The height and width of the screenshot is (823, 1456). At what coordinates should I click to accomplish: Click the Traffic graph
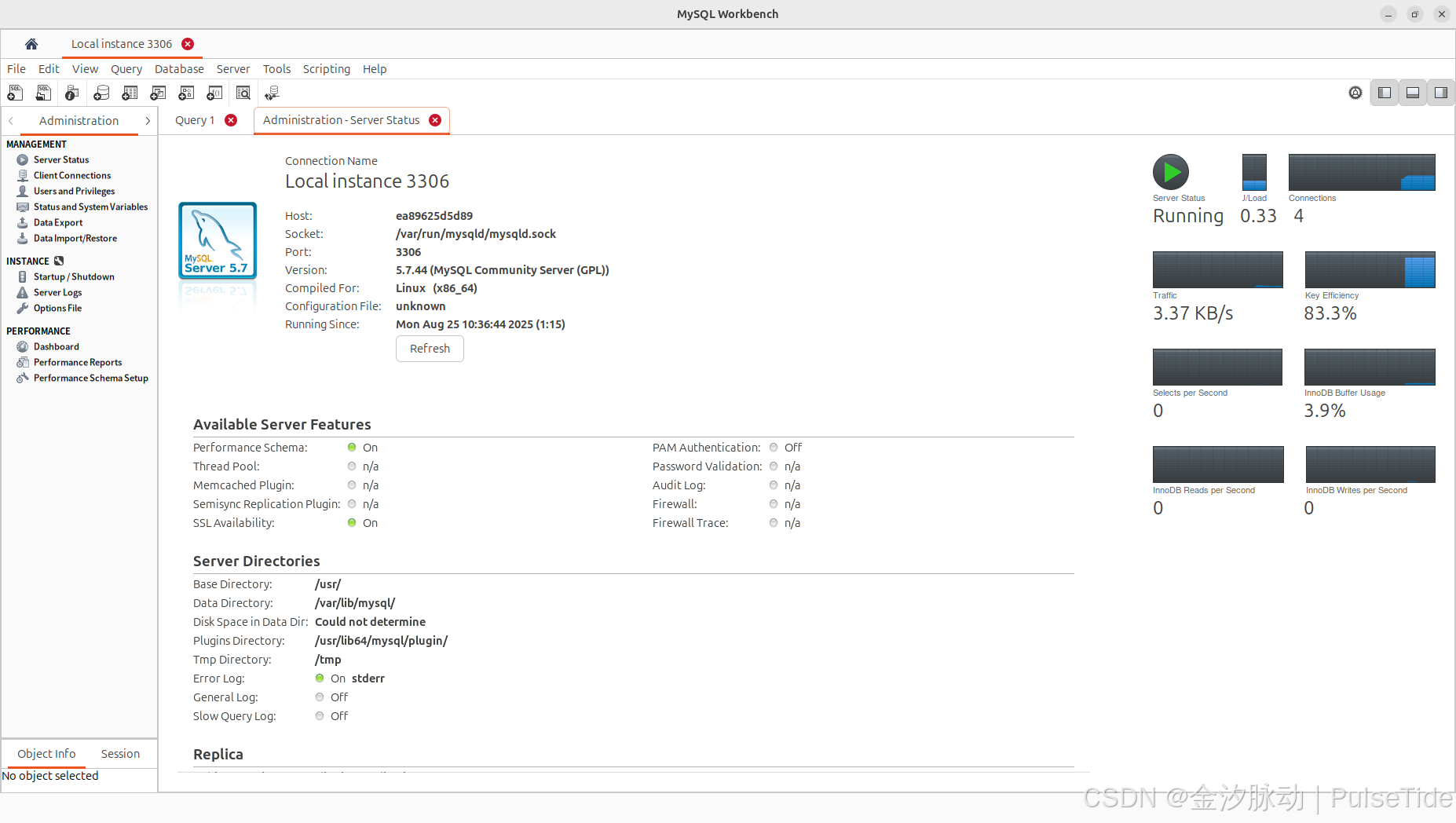1217,269
